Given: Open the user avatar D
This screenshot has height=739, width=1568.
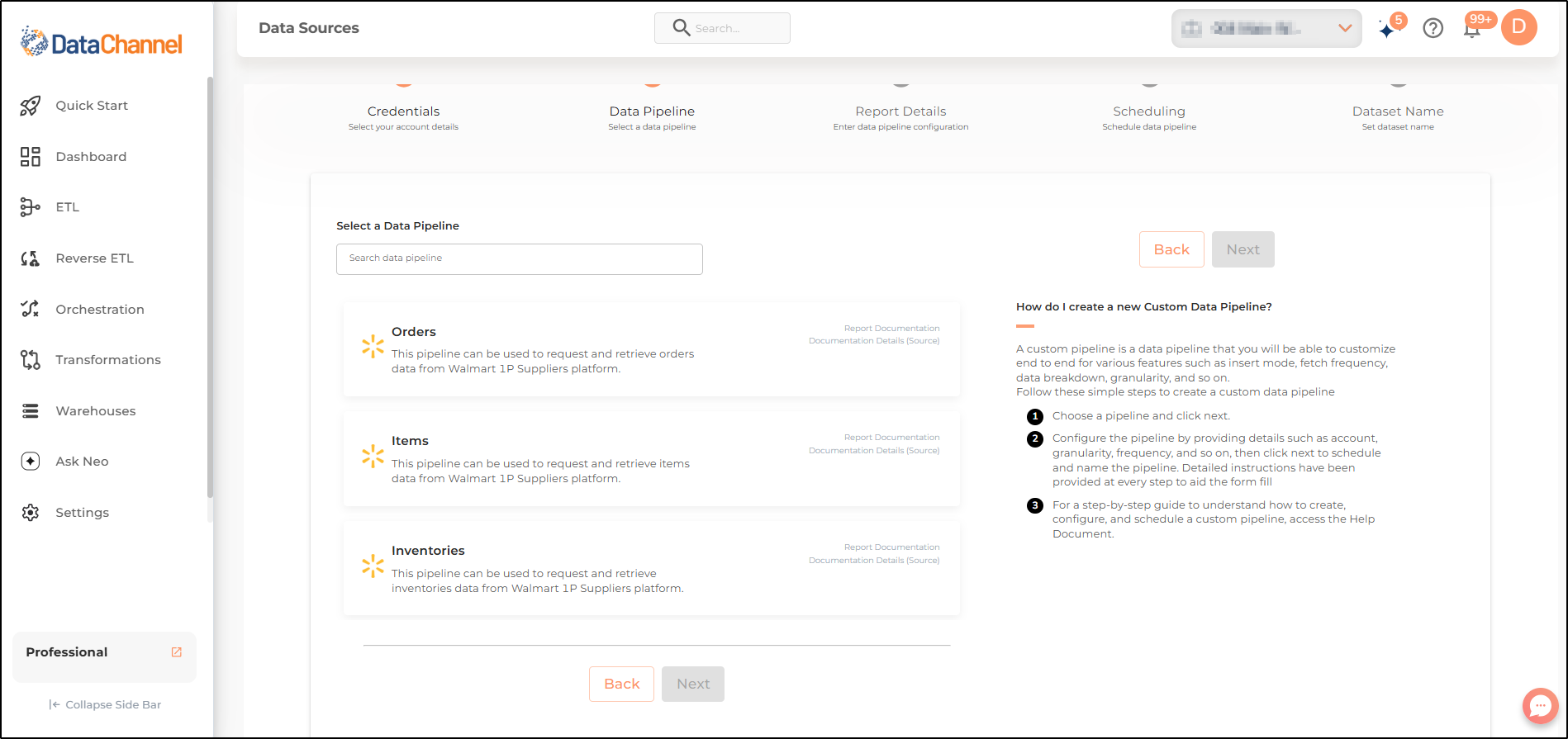Looking at the screenshot, I should [x=1519, y=27].
